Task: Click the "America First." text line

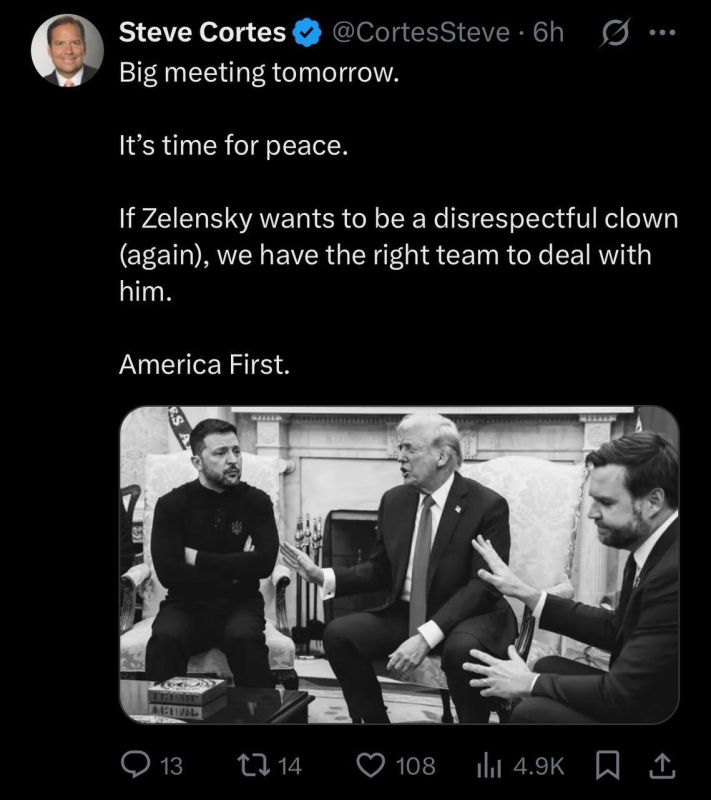Action: [x=205, y=366]
